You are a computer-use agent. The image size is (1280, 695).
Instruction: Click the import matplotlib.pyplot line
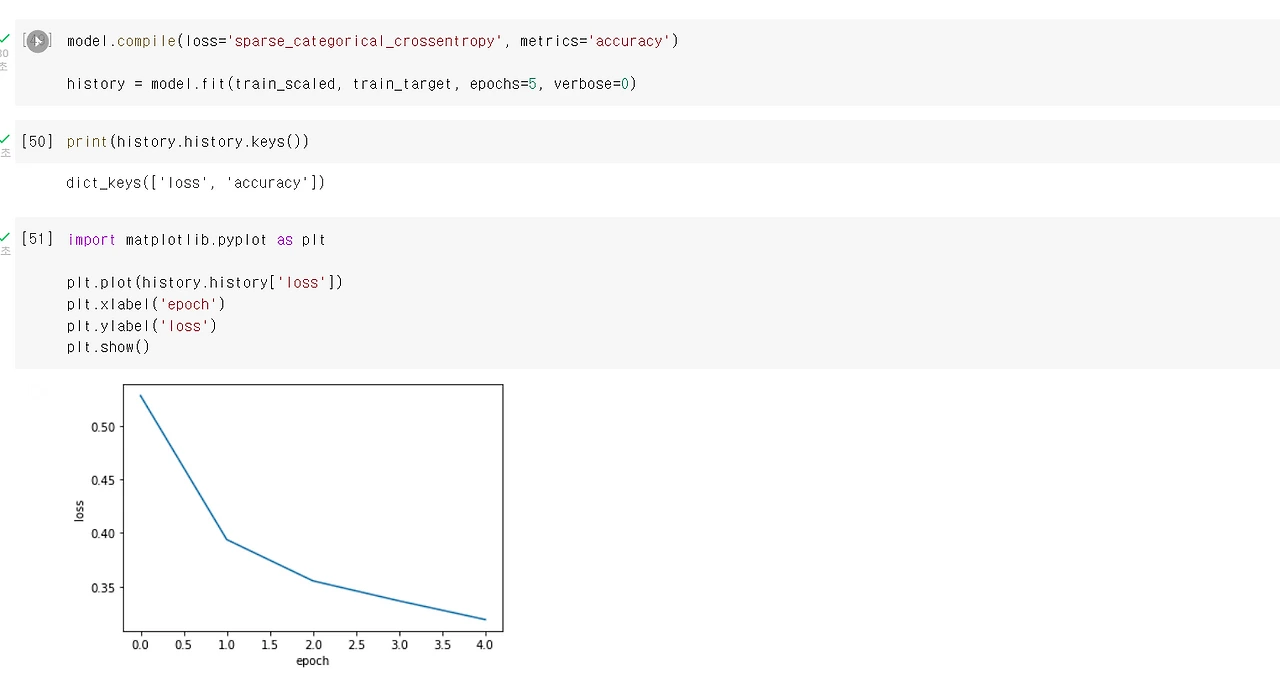click(x=197, y=240)
